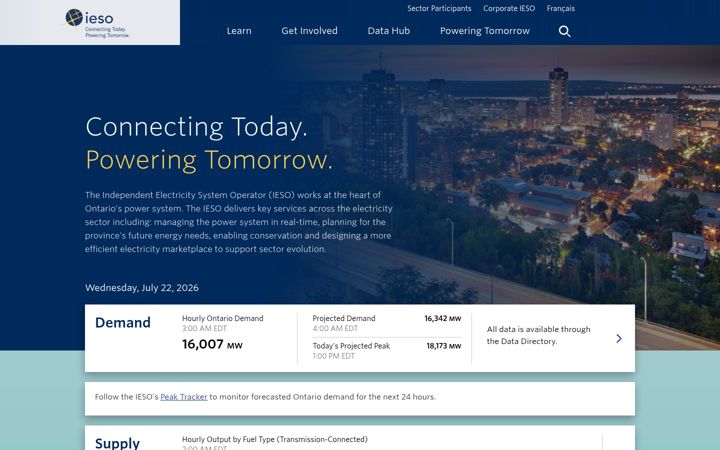Click the IESO logo
This screenshot has height=450, width=720.
pyautogui.click(x=97, y=23)
